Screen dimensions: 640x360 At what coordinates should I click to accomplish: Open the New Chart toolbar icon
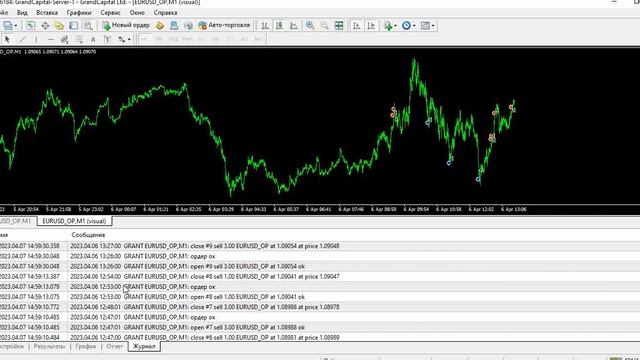coord(7,25)
